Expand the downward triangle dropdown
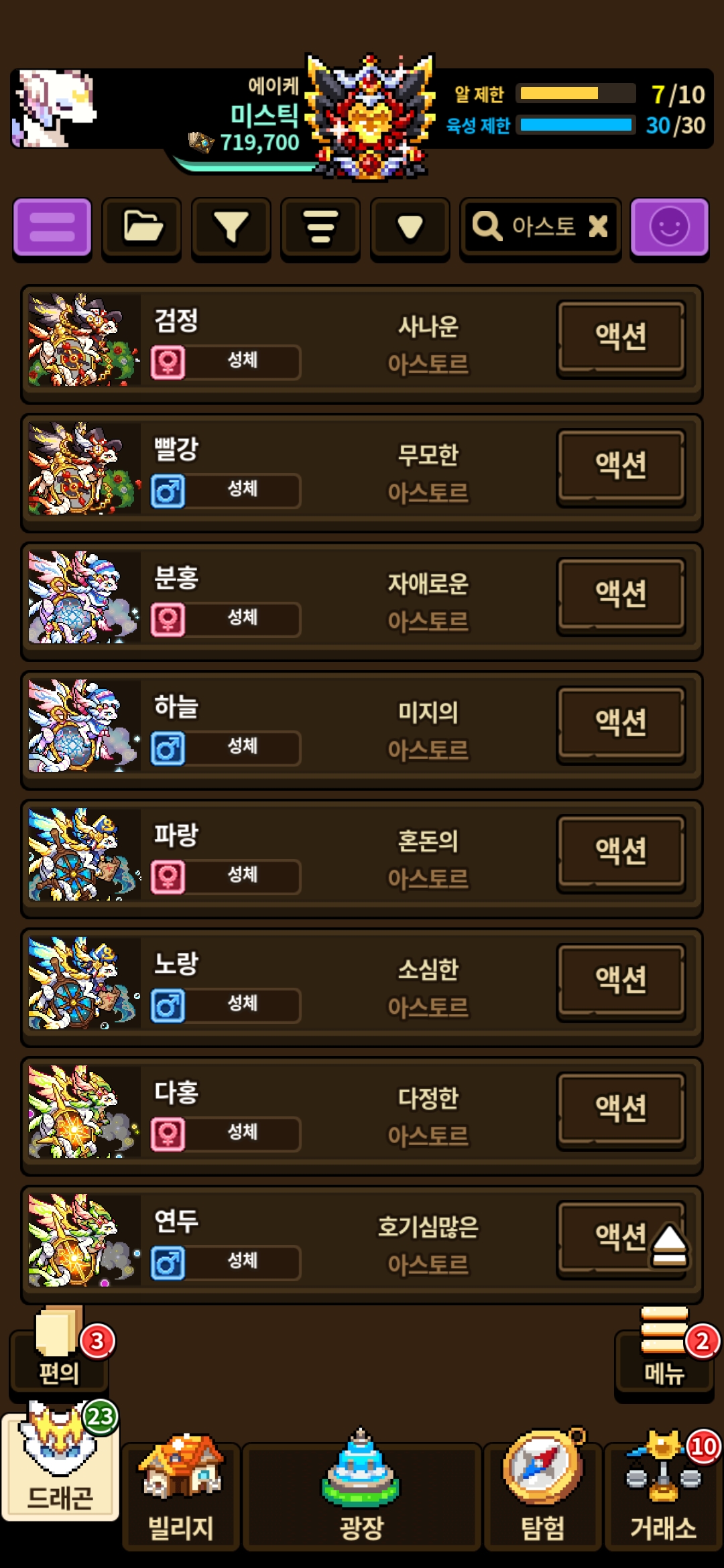724x1568 pixels. (x=410, y=227)
